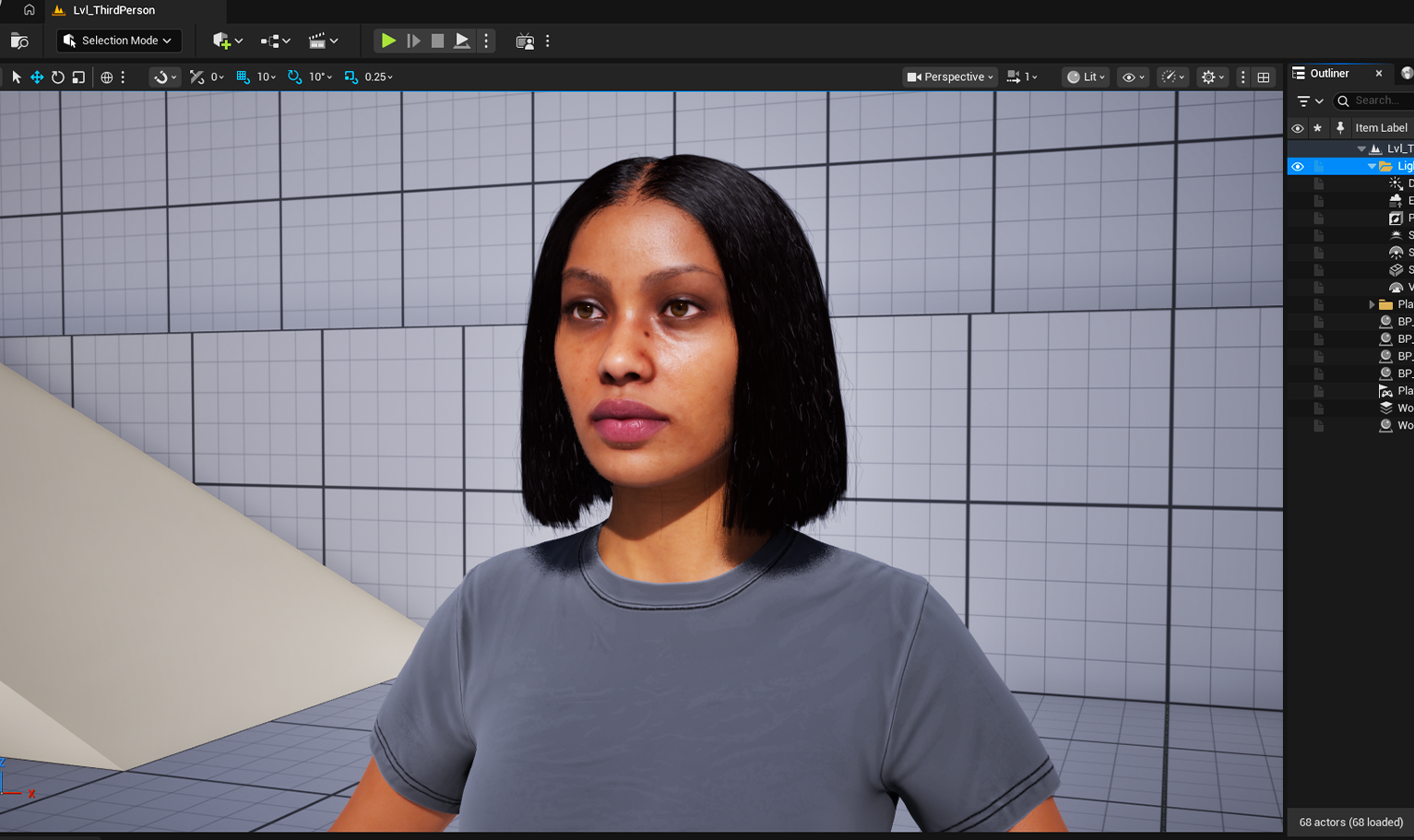This screenshot has height=840, width=1414.
Task: Click the Add Actor green plus icon
Action: click(221, 41)
